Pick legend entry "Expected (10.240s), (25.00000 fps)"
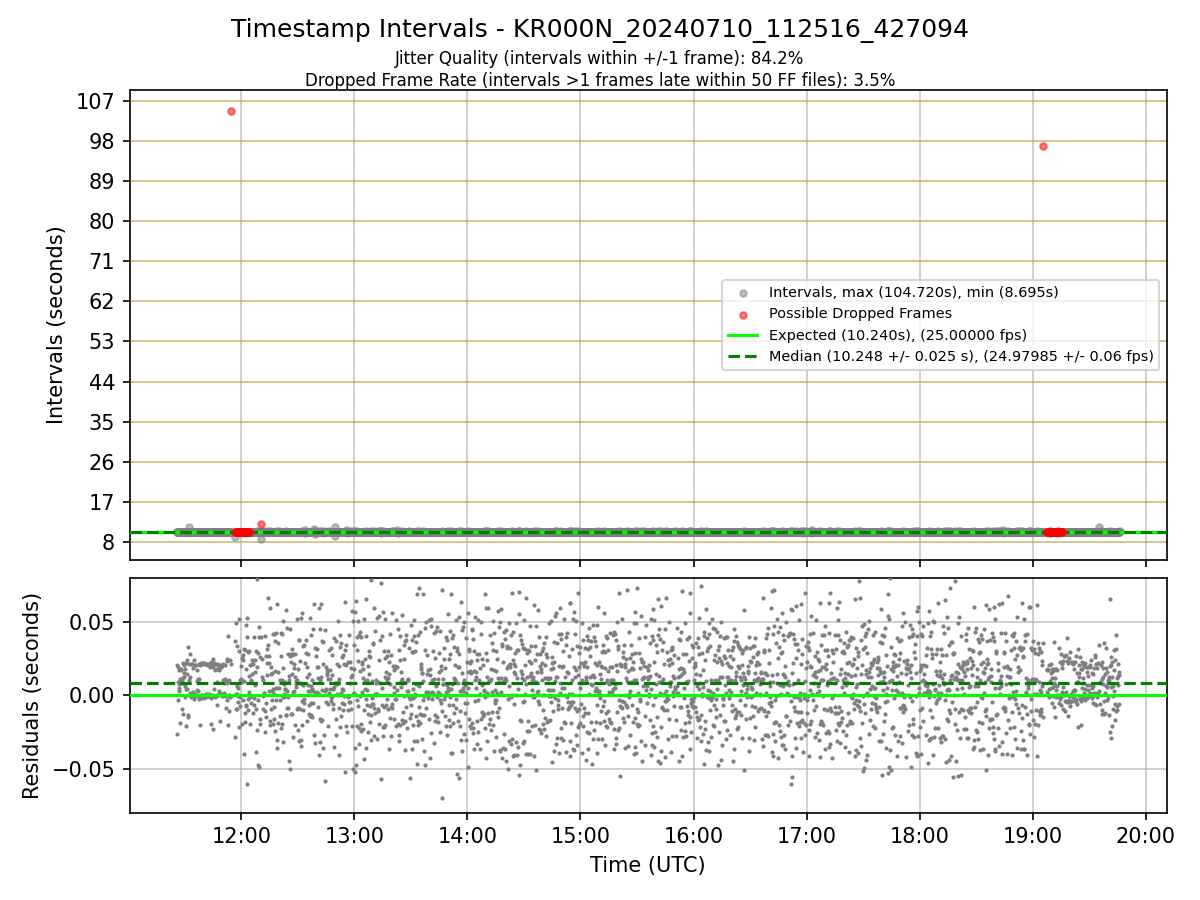The height and width of the screenshot is (900, 1200). click(898, 334)
